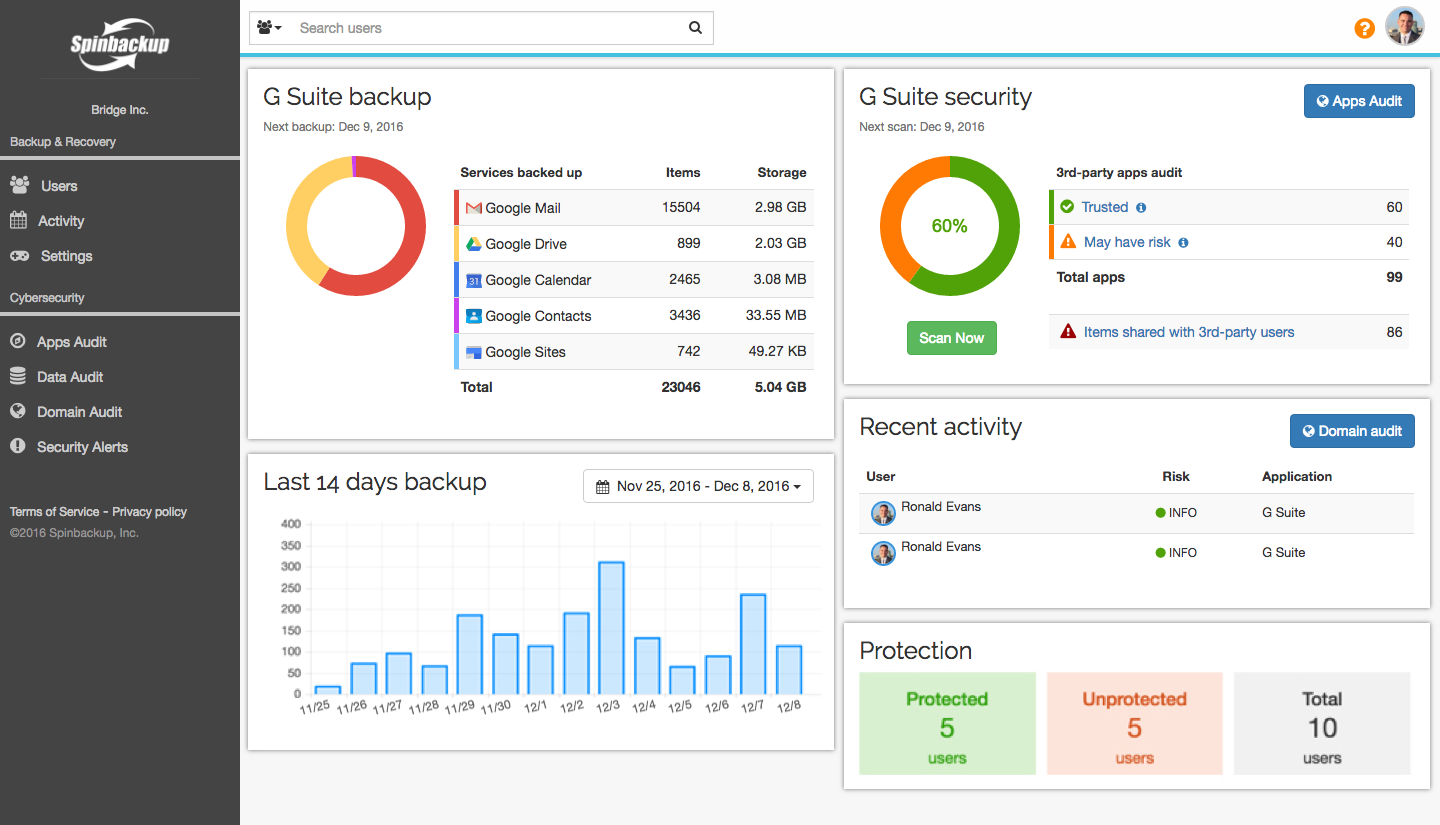Click info icon next to Trusted
The height and width of the screenshot is (825, 1440).
(1141, 208)
